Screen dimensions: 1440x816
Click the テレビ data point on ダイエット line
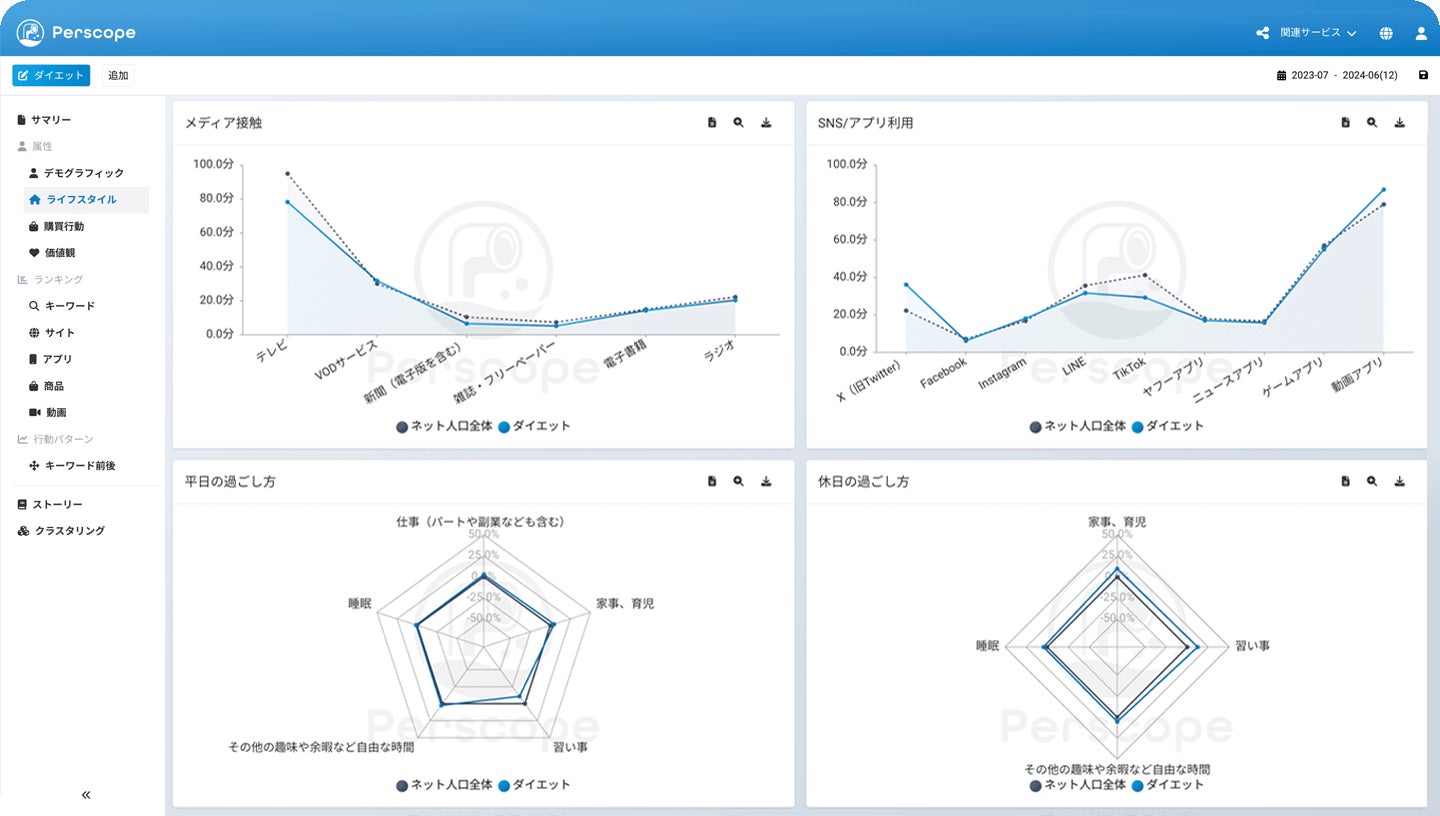[x=288, y=202]
